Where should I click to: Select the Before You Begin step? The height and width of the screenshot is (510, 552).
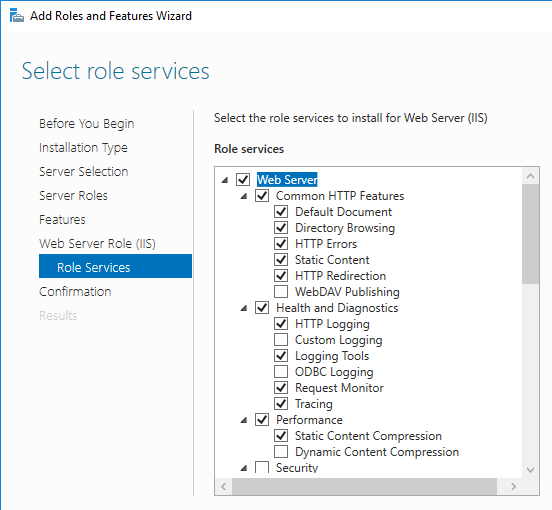(x=87, y=124)
